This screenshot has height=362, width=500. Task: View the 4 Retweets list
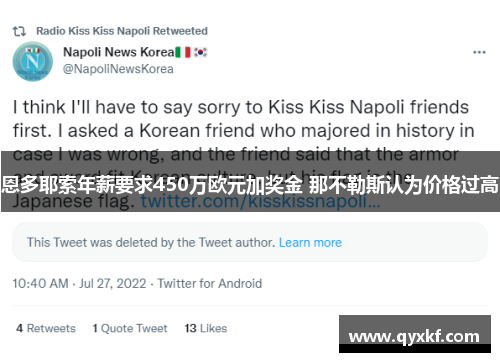(x=46, y=328)
